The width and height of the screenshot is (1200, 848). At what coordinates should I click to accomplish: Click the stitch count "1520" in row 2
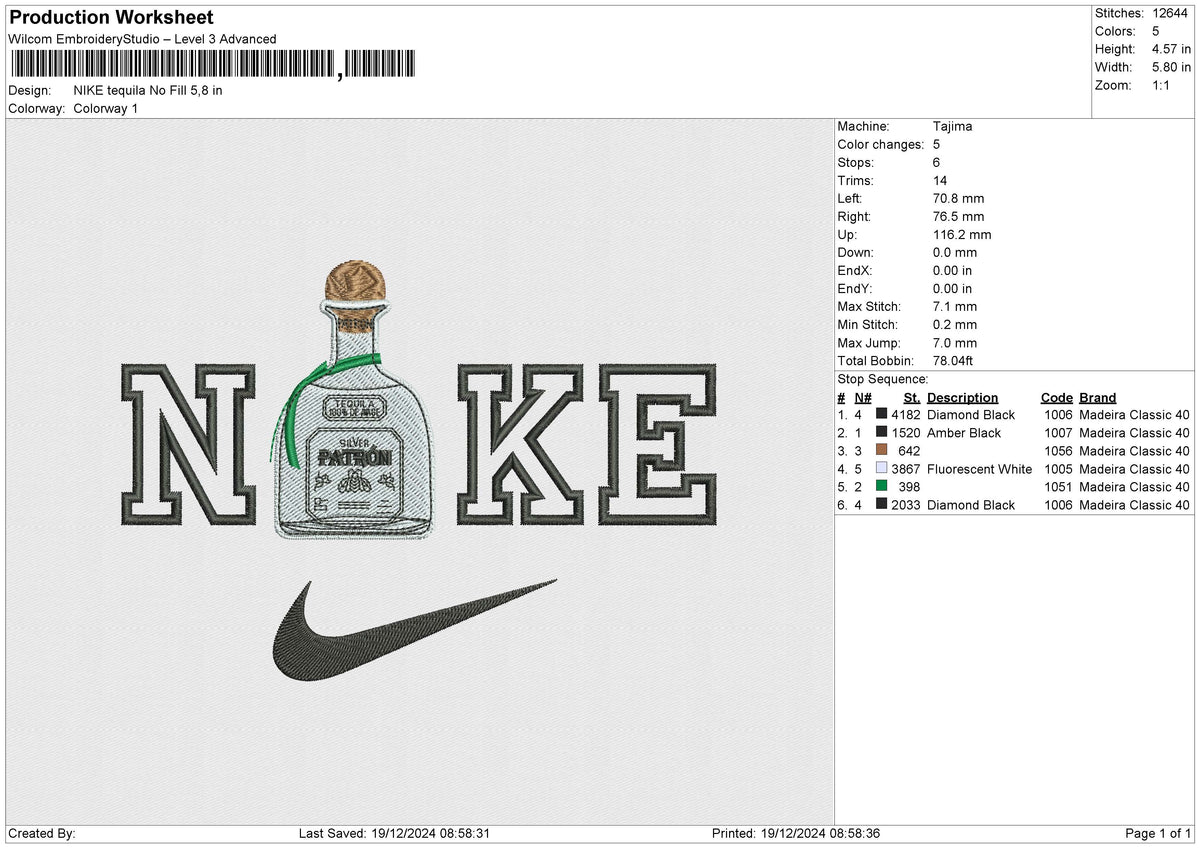(x=905, y=433)
